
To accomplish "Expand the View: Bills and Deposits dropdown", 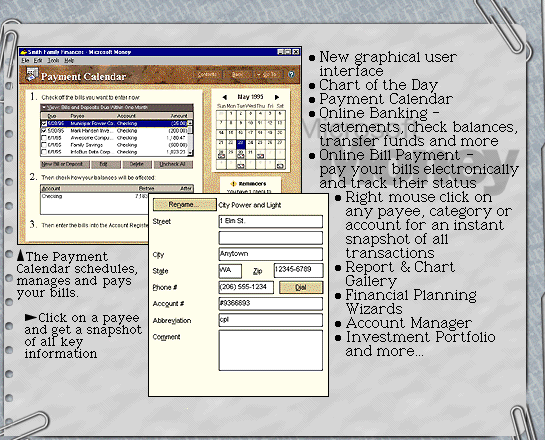I will (116, 107).
